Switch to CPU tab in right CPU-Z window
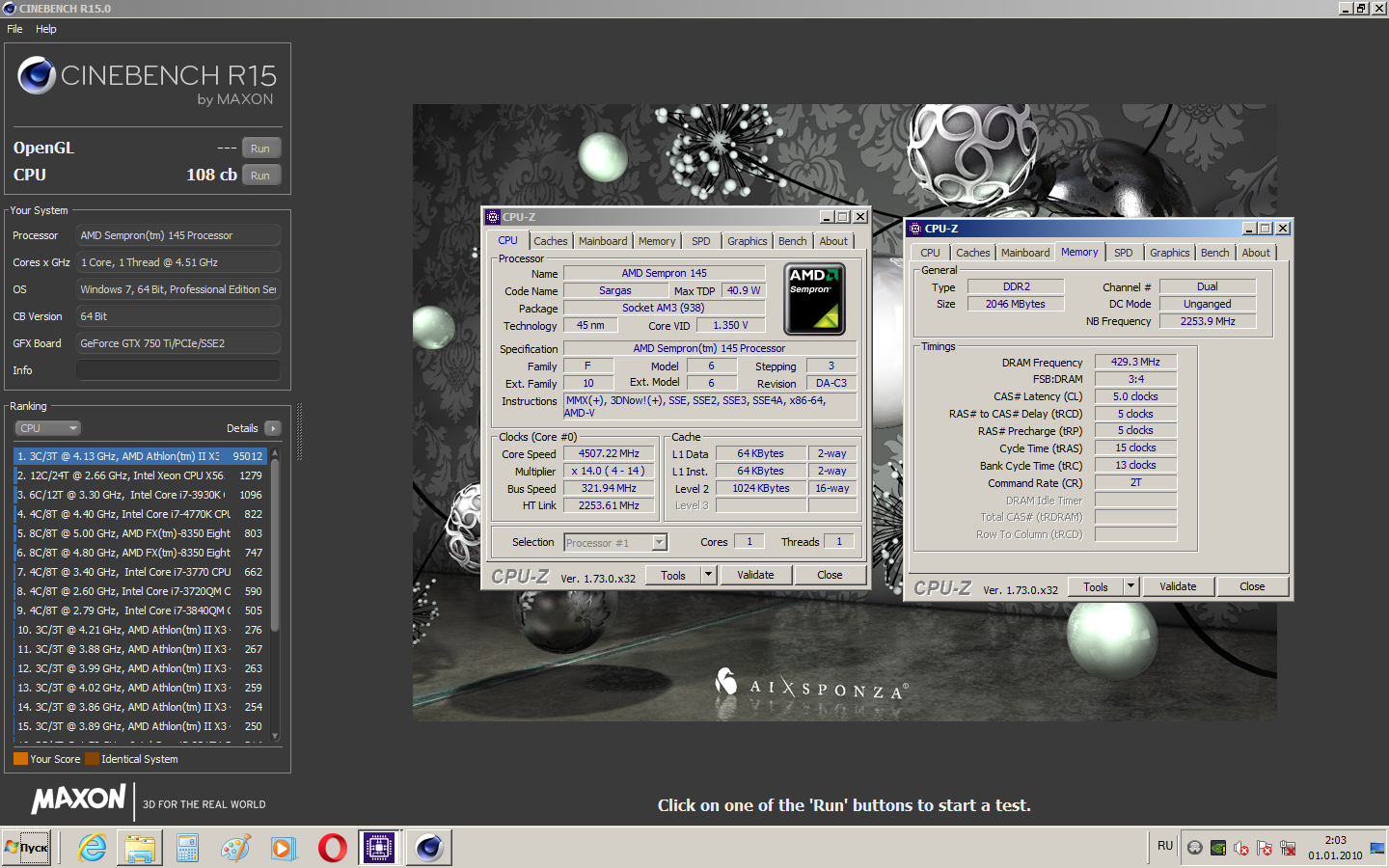This screenshot has width=1389, height=868. tap(930, 253)
